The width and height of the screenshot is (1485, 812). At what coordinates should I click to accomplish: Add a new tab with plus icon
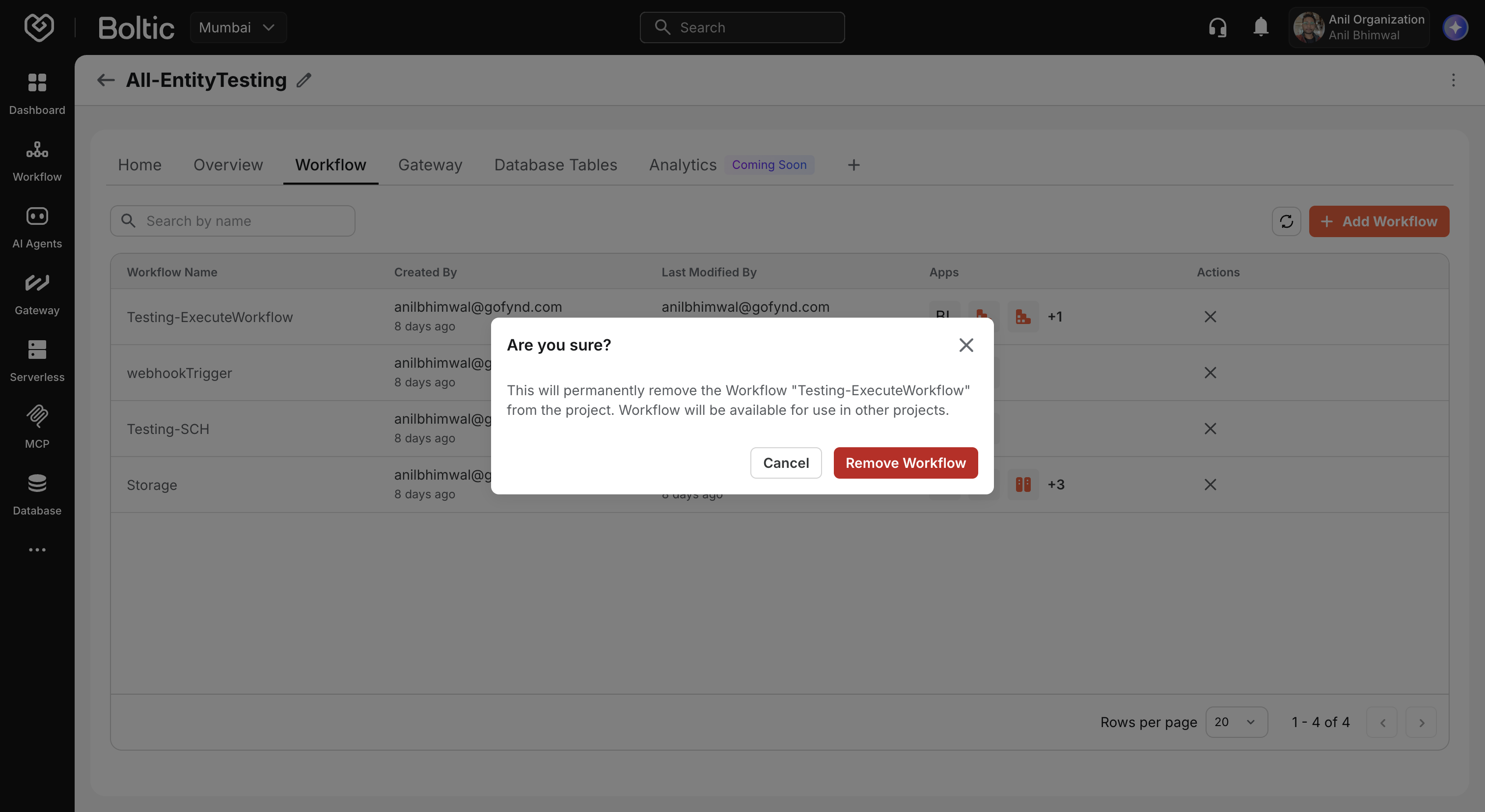pyautogui.click(x=854, y=165)
